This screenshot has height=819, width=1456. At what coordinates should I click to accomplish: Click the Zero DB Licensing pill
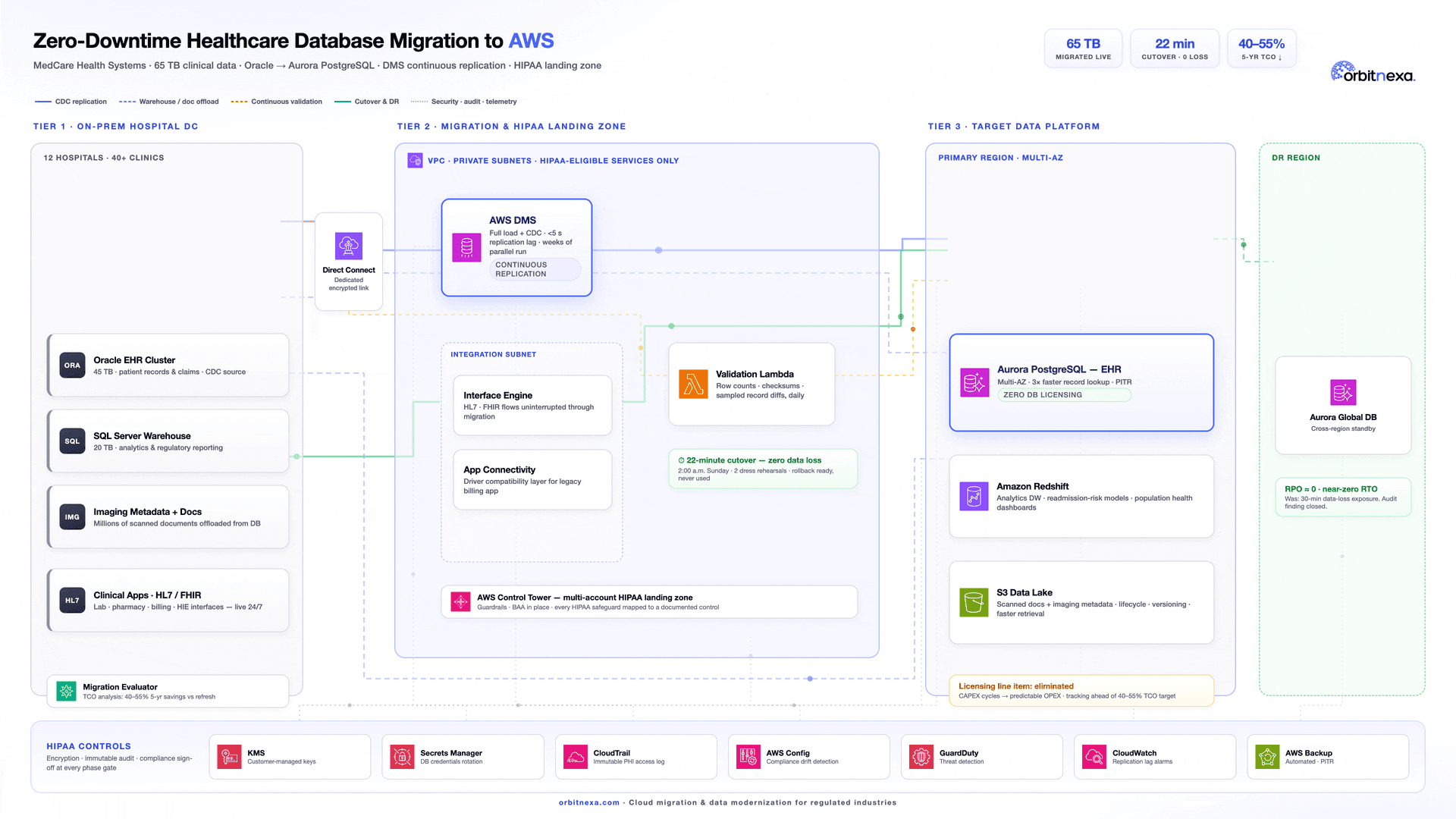tap(1064, 395)
